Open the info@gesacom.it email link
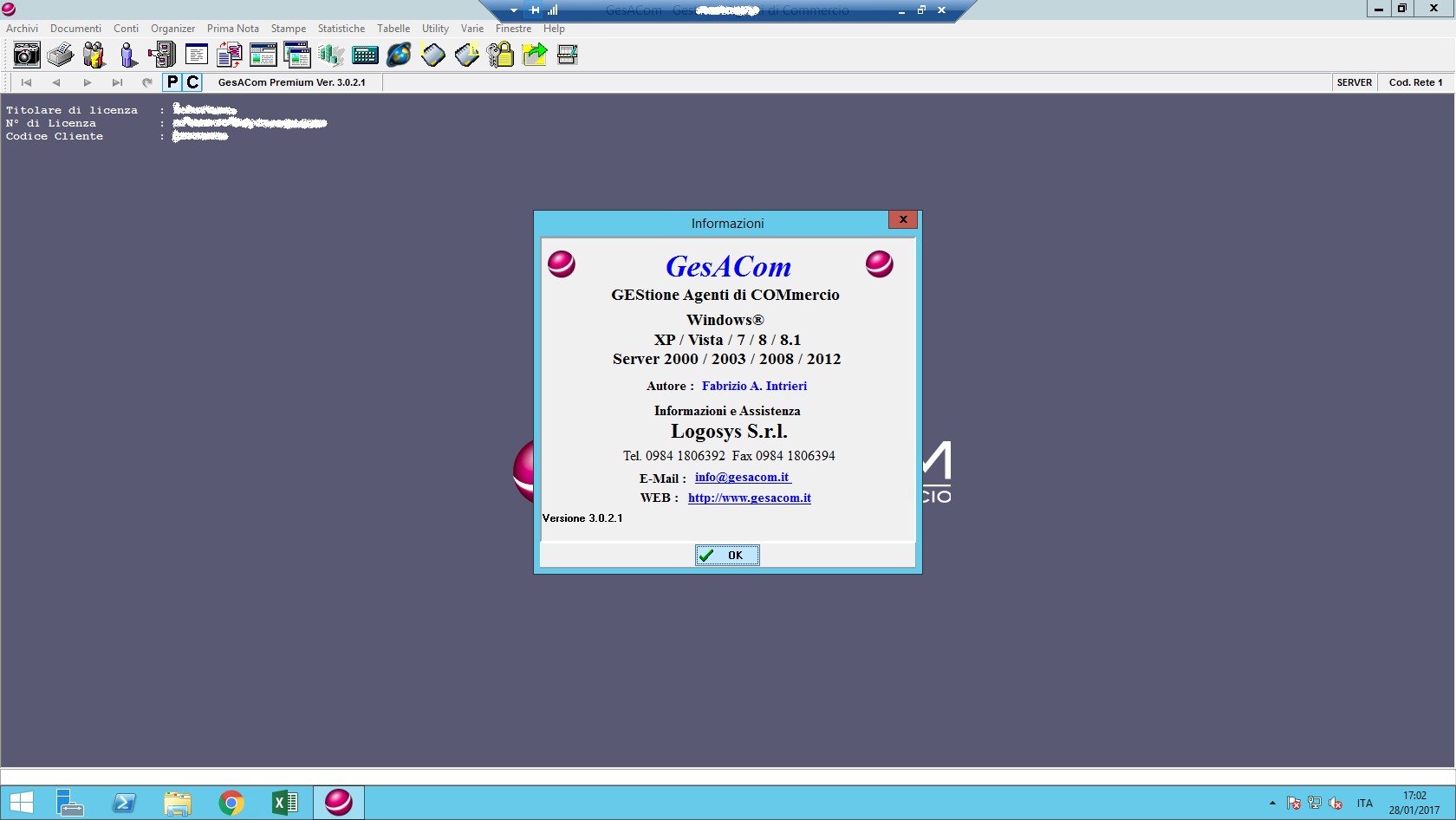This screenshot has width=1456, height=820. (743, 477)
